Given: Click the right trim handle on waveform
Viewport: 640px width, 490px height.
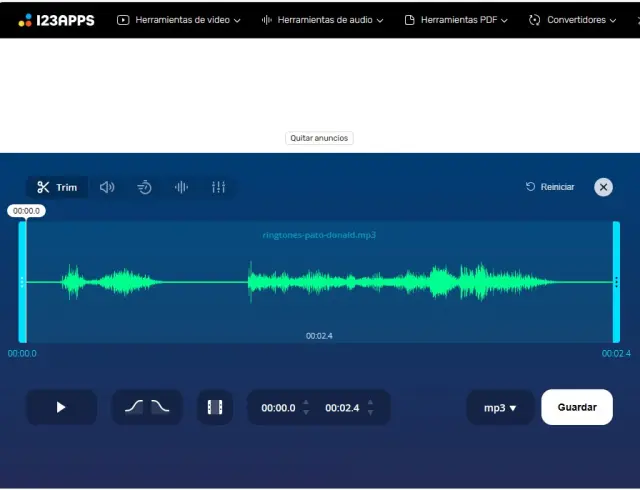Looking at the screenshot, I should tap(616, 282).
